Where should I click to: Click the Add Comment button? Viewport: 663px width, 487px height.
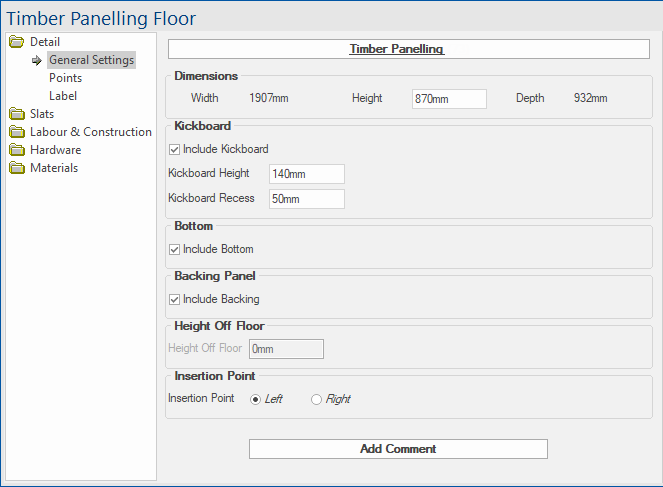398,449
